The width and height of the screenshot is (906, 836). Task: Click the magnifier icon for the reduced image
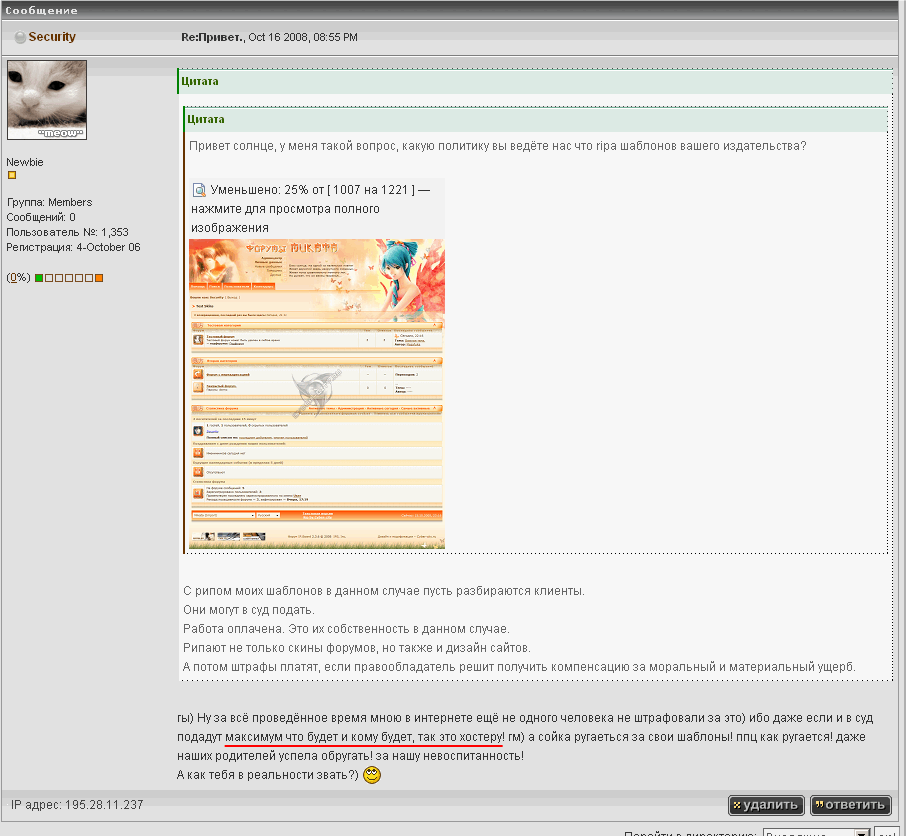[199, 189]
